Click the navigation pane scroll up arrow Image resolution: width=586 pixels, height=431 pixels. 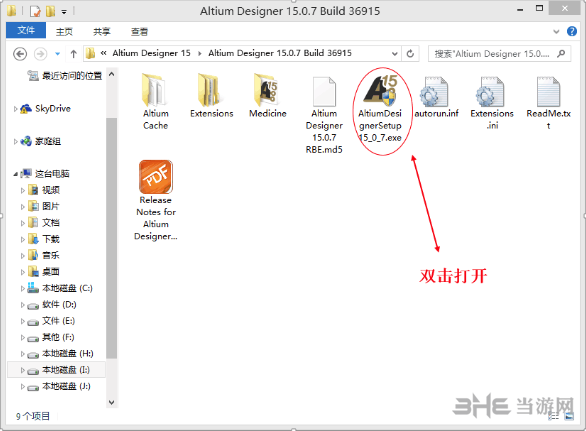click(x=111, y=74)
